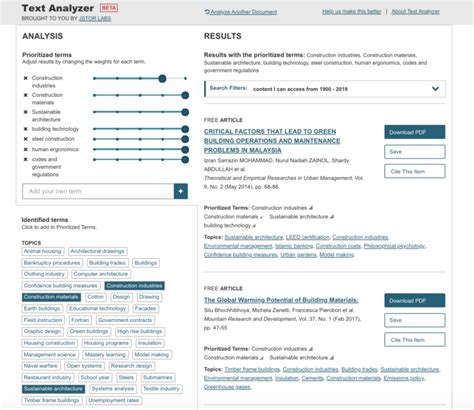
Task: Open Islamic banking topic link
Action: tap(294, 246)
